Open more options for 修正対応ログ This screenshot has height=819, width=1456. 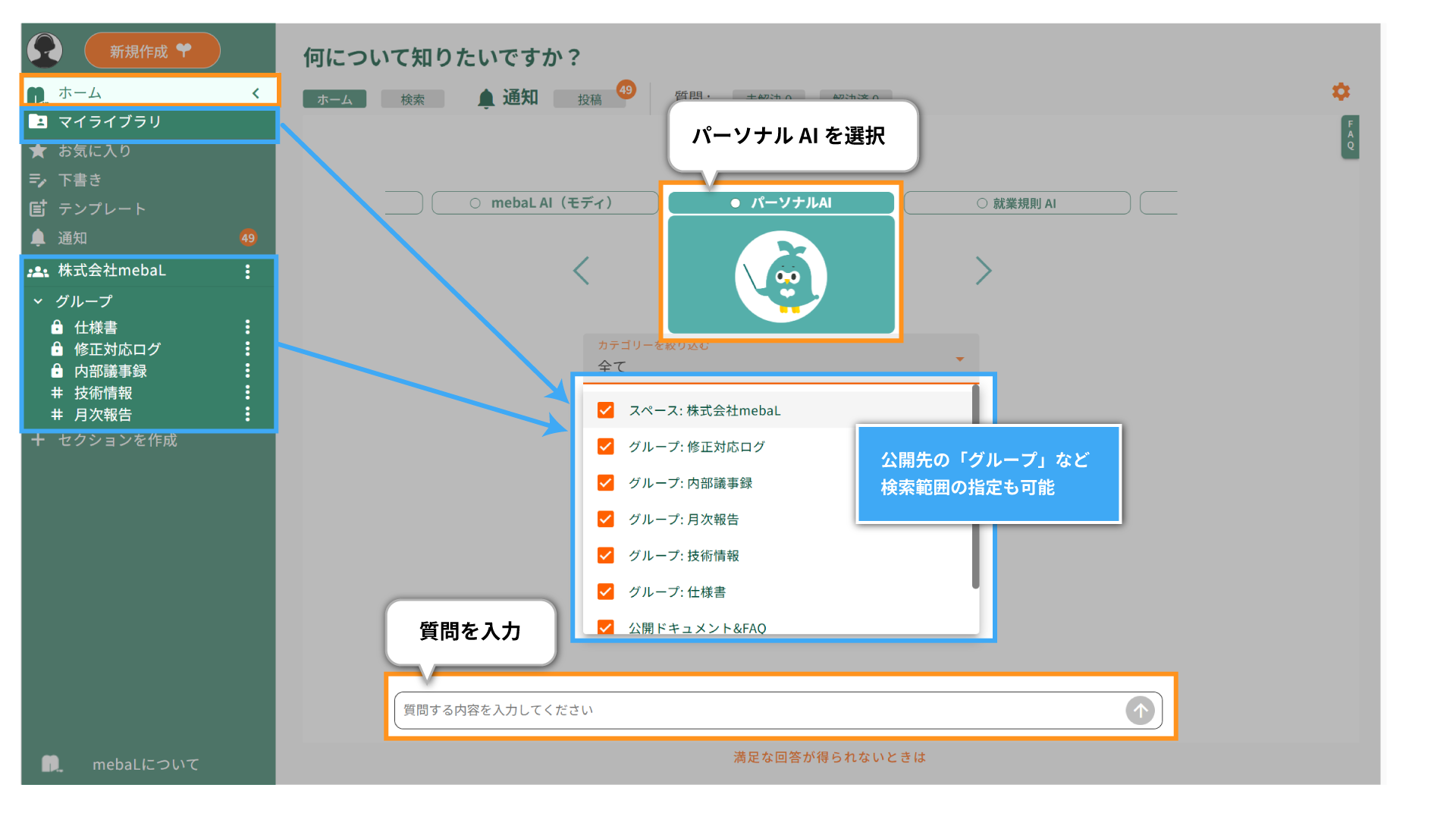tap(247, 349)
